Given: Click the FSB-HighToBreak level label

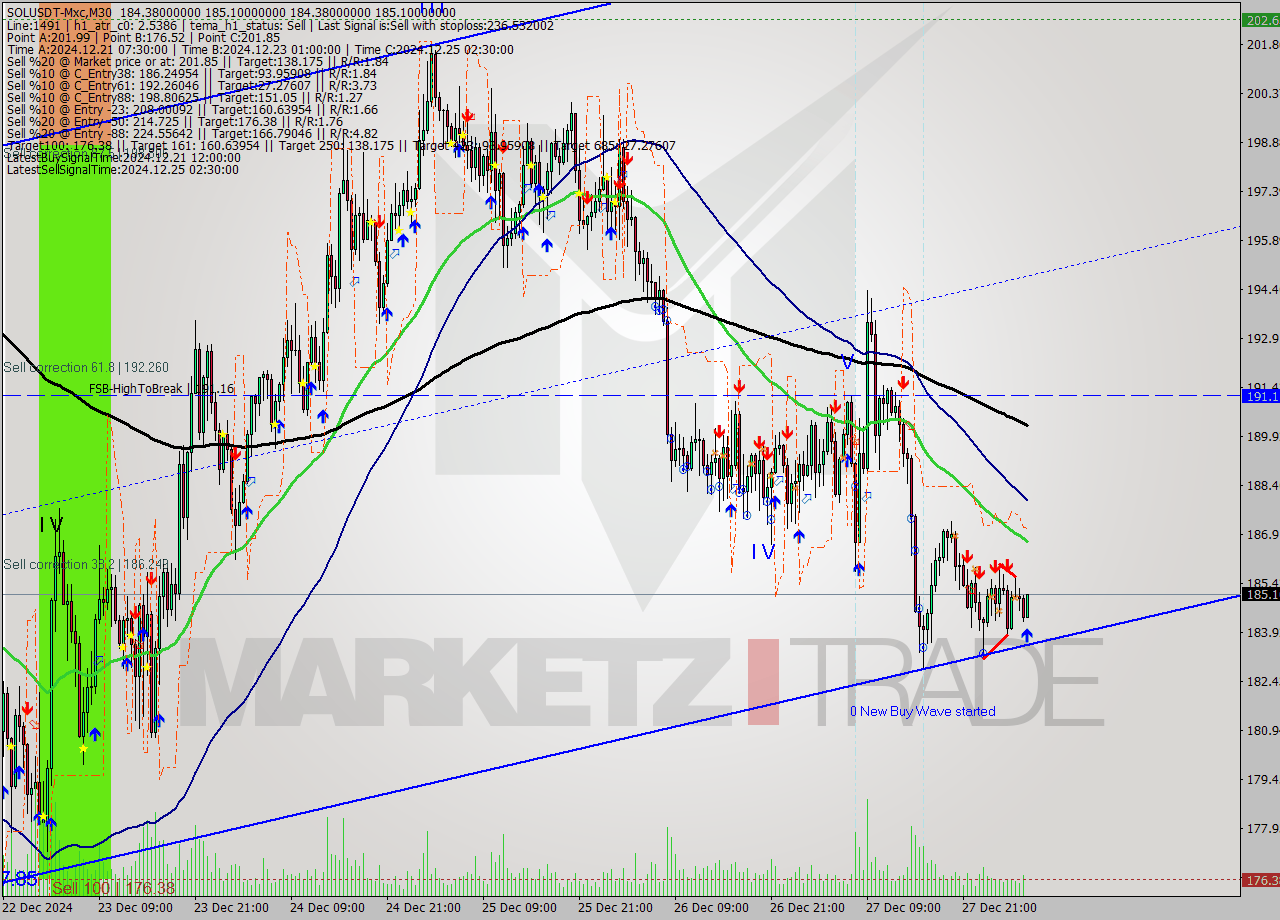Looking at the screenshot, I should pos(160,388).
